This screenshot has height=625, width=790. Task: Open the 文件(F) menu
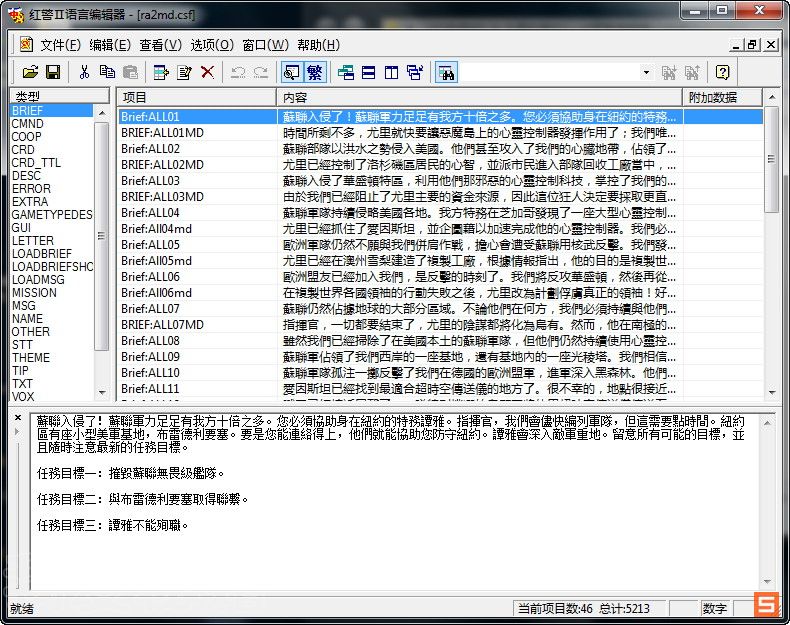click(60, 45)
